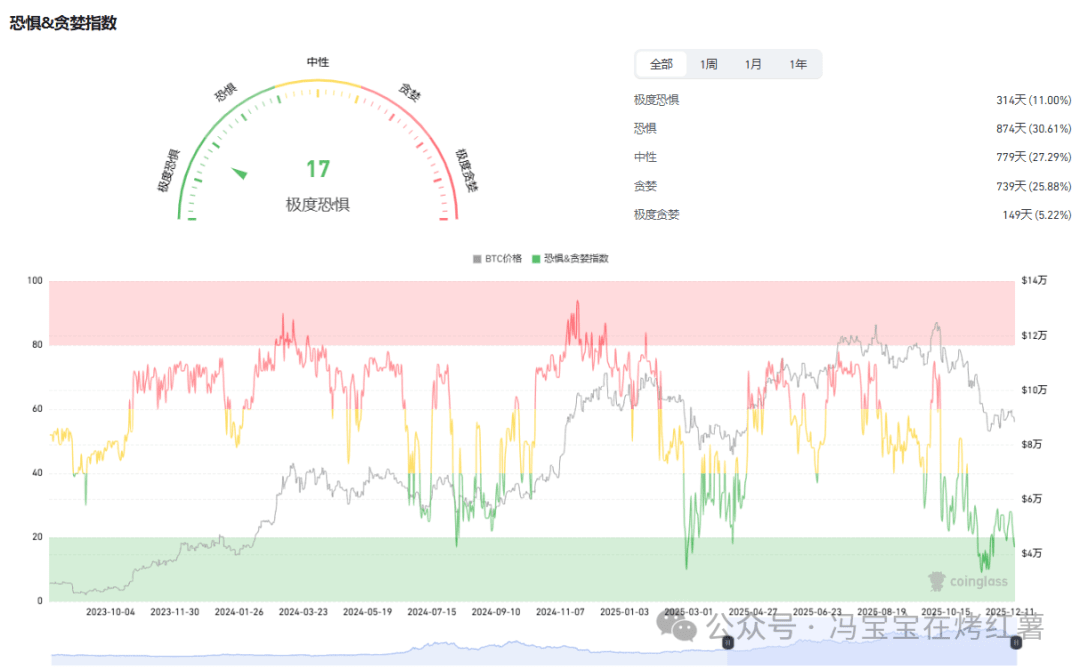Switch to the 1年 tab

(799, 63)
